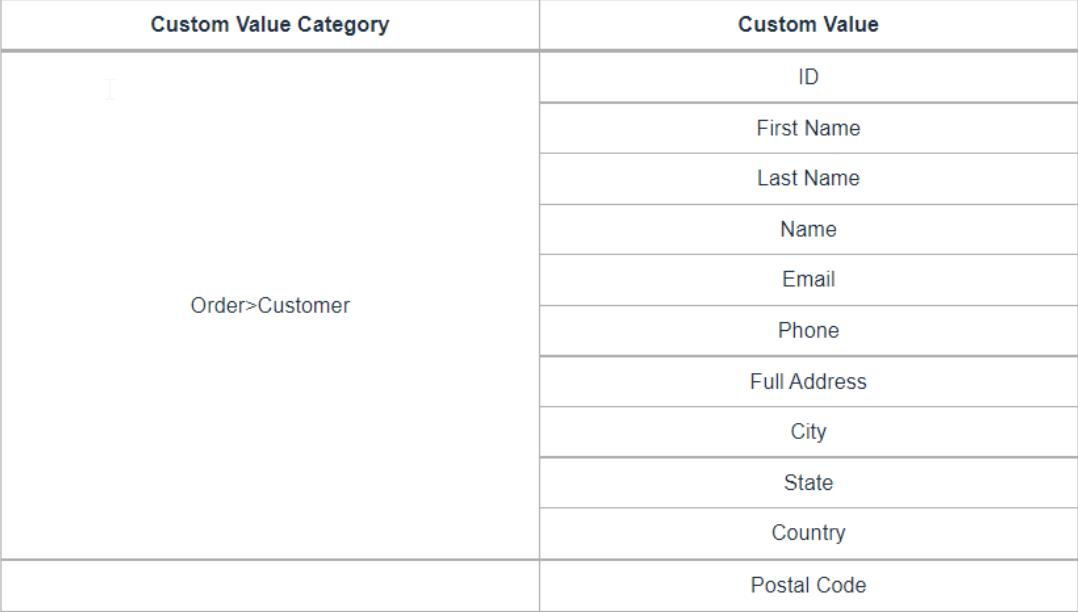Click the Country custom value cell
The height and width of the screenshot is (612, 1078).
coord(808,534)
